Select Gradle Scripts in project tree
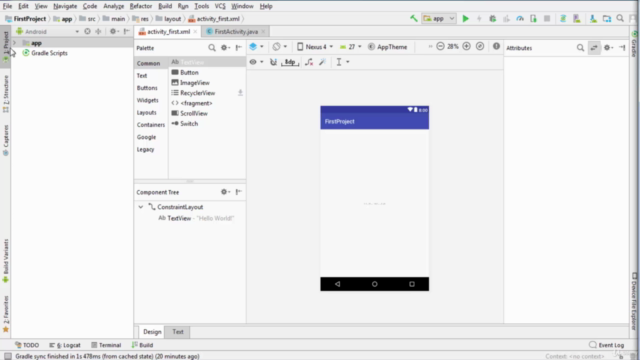Screen dimensions: 640x360 tap(49, 53)
